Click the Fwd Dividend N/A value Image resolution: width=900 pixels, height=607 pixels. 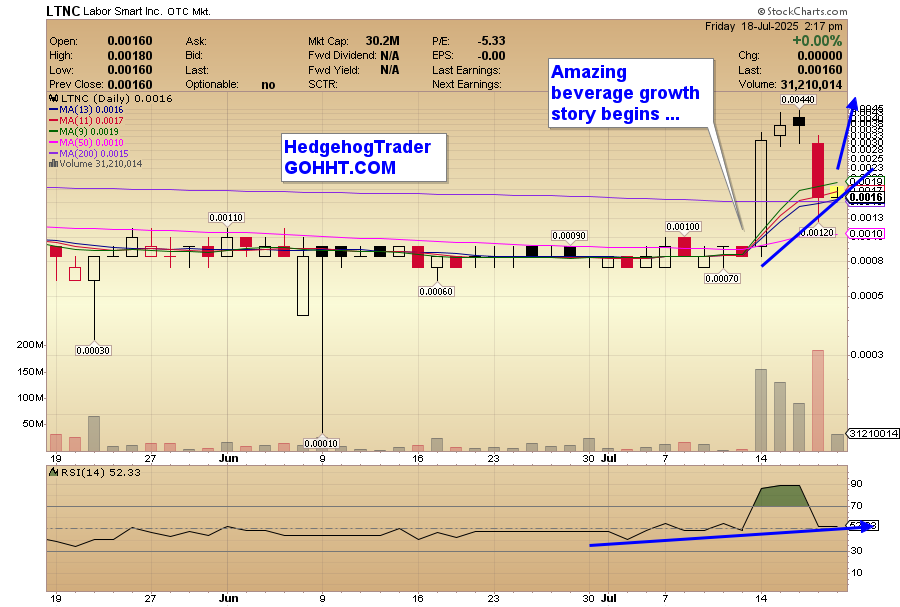coord(390,56)
